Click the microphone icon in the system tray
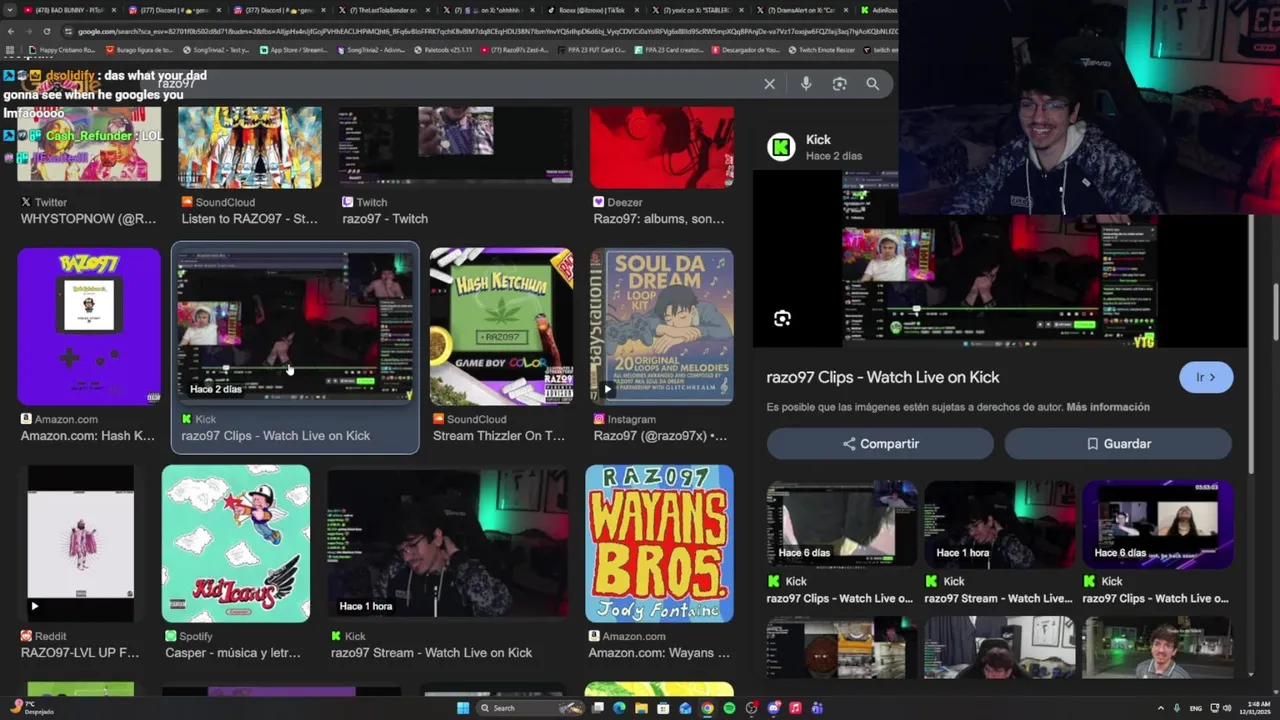The height and width of the screenshot is (720, 1280). [1177, 709]
